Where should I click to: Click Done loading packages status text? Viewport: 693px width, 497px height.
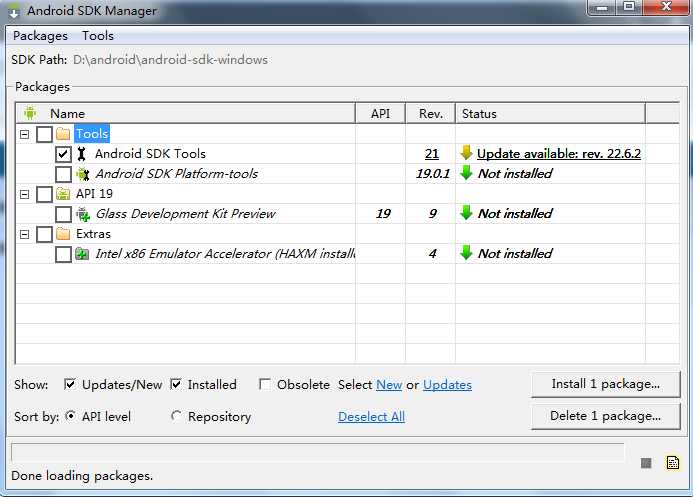pyautogui.click(x=82, y=476)
